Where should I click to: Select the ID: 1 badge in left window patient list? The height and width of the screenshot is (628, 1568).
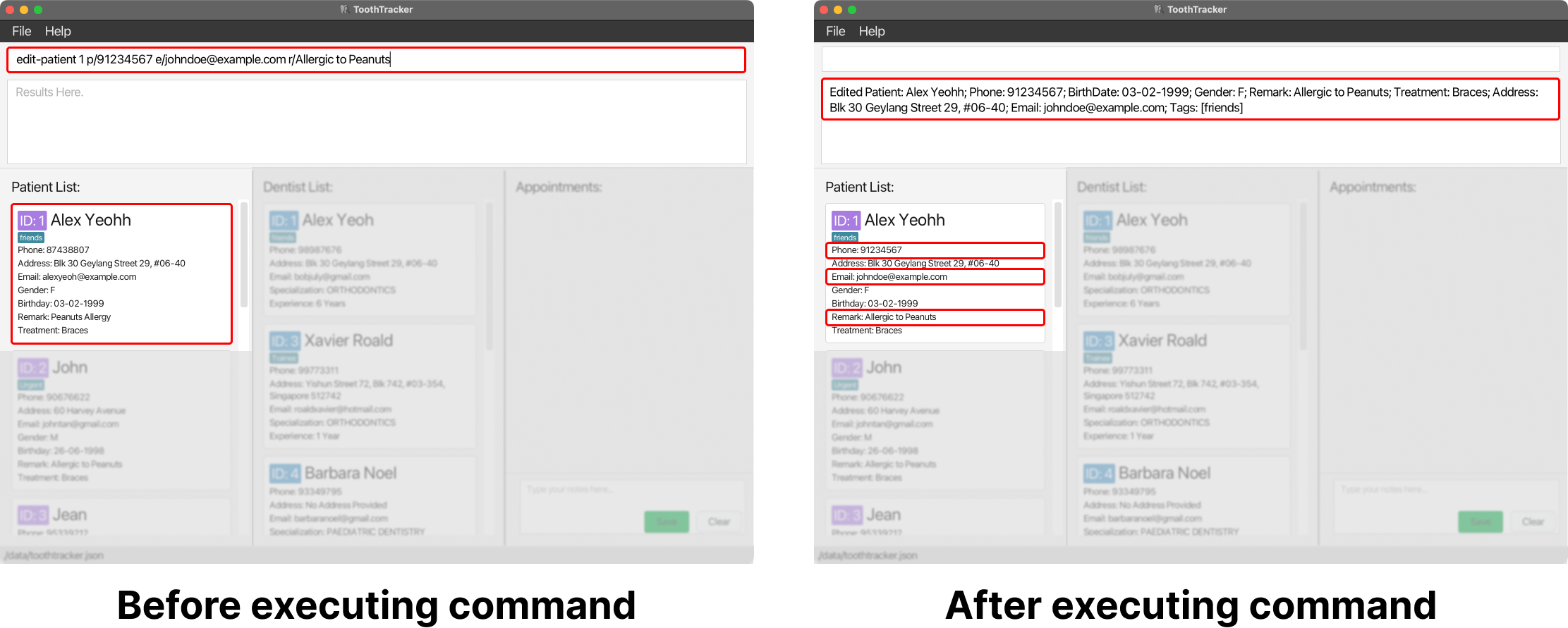coord(32,221)
